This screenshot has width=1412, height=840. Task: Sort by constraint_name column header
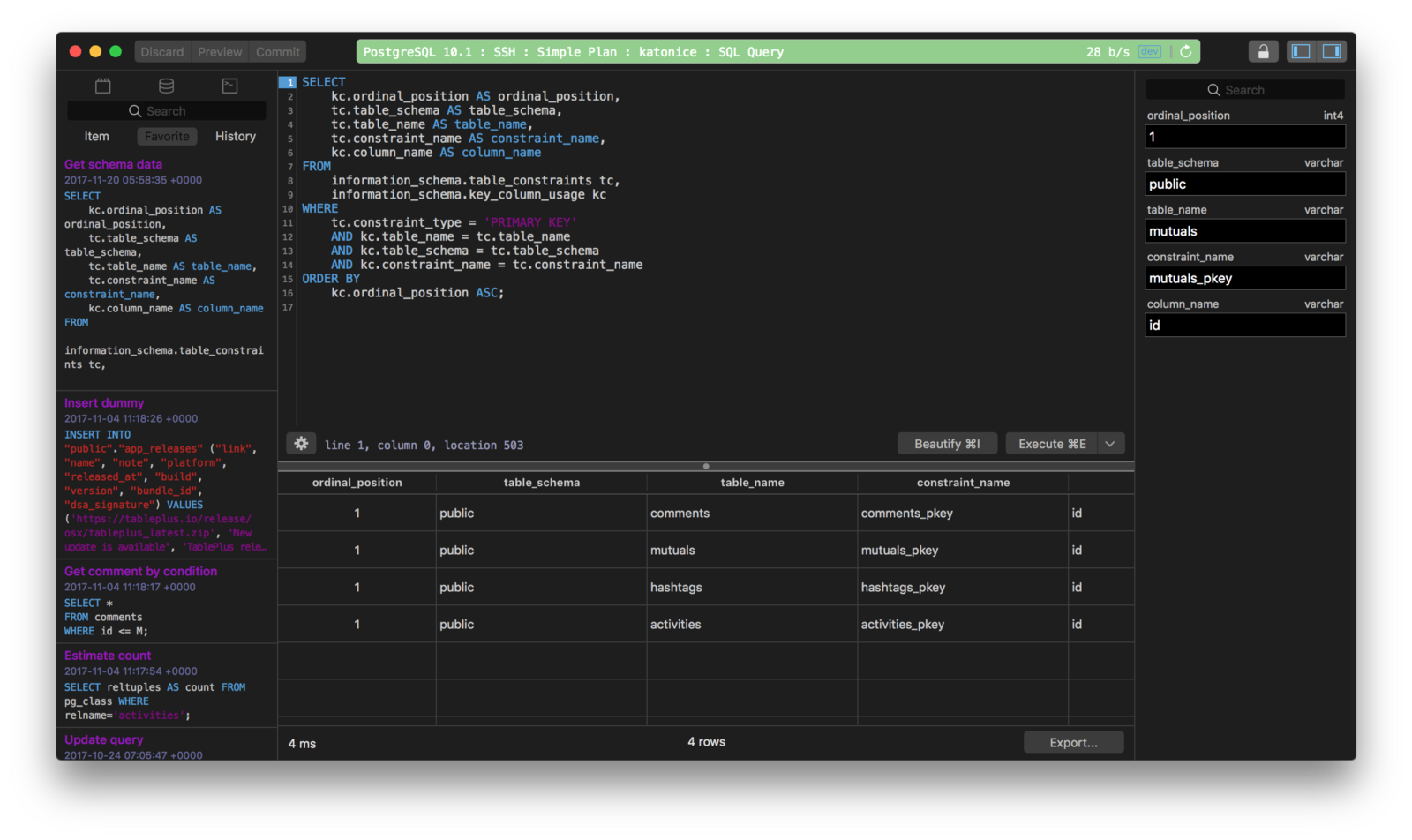tap(963, 483)
